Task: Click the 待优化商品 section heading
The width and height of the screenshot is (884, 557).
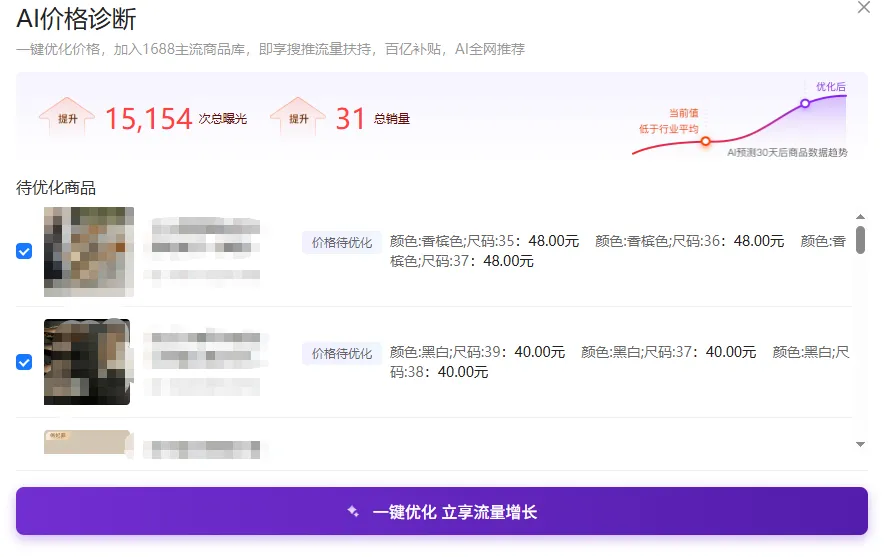Action: pyautogui.click(x=56, y=188)
